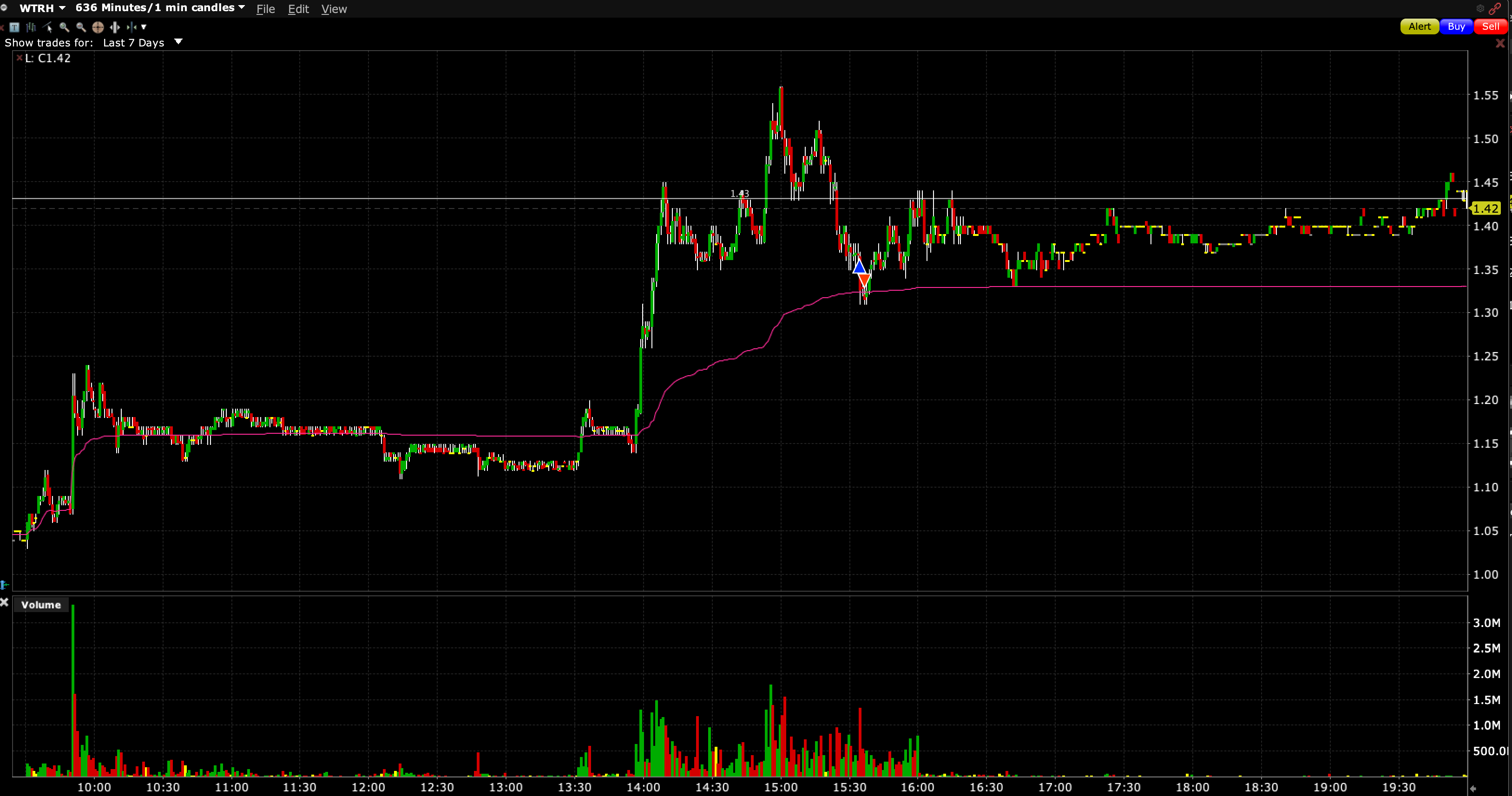1512x796 pixels.
Task: Click the red chain link icon
Action: click(1495, 8)
